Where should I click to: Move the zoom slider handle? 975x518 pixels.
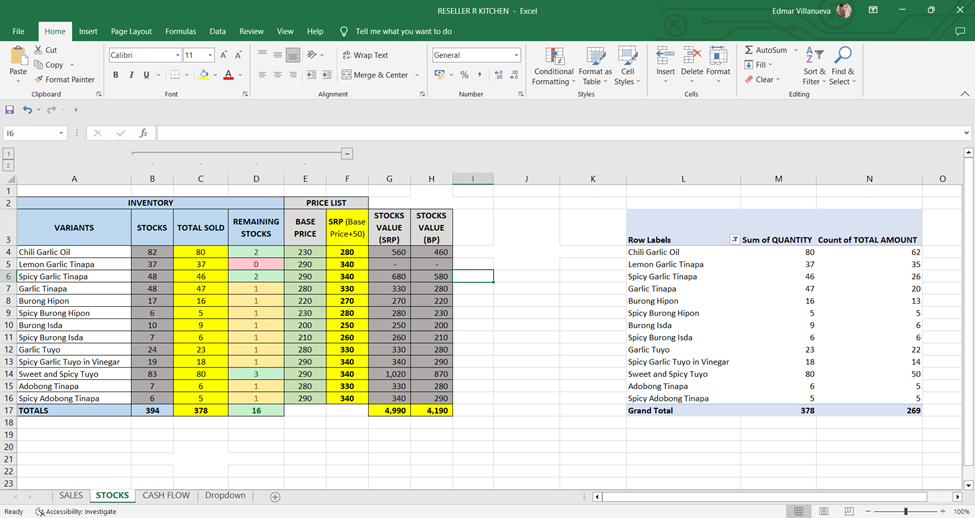(x=905, y=511)
